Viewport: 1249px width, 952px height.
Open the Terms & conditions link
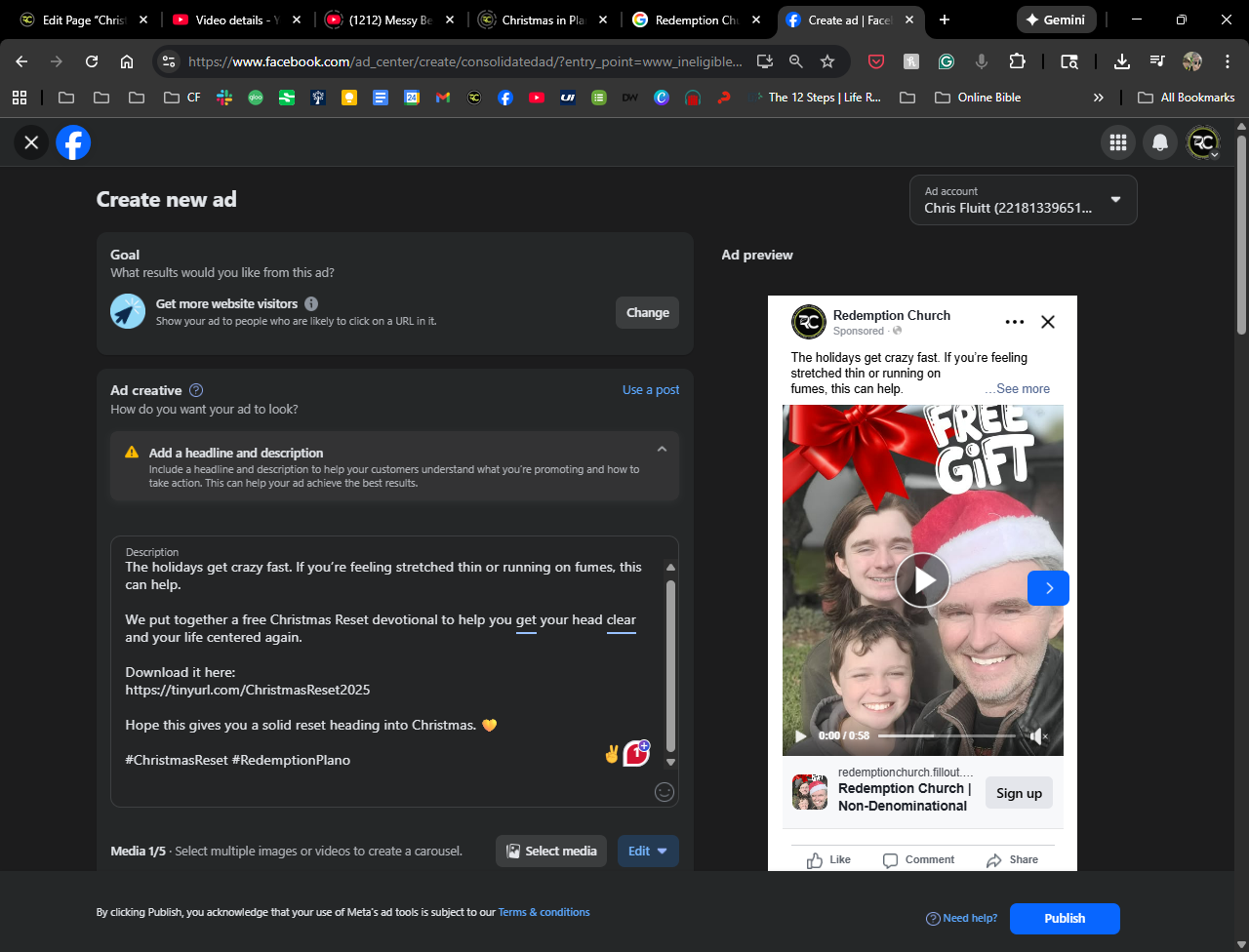click(x=544, y=912)
